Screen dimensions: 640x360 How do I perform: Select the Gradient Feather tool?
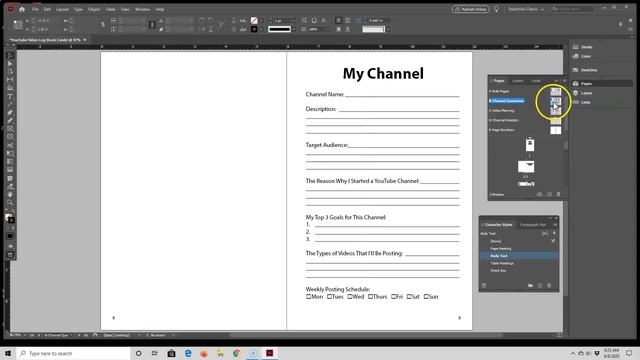10,170
